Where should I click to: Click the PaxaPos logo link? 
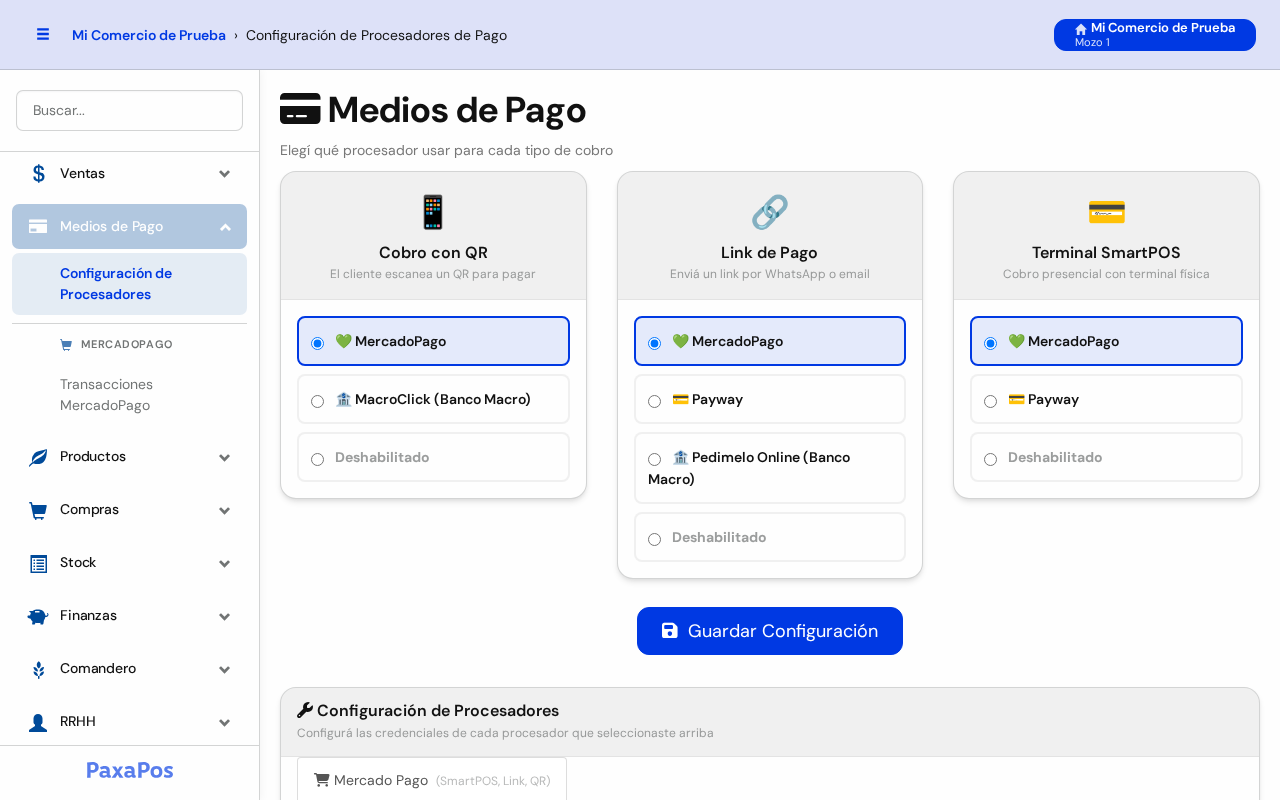pyautogui.click(x=130, y=770)
